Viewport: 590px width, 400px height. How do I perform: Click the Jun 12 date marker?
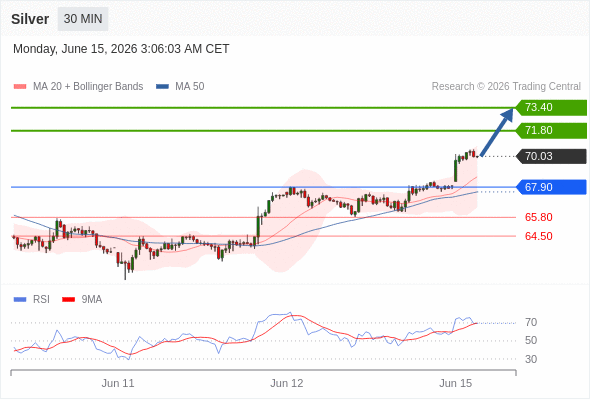(287, 383)
